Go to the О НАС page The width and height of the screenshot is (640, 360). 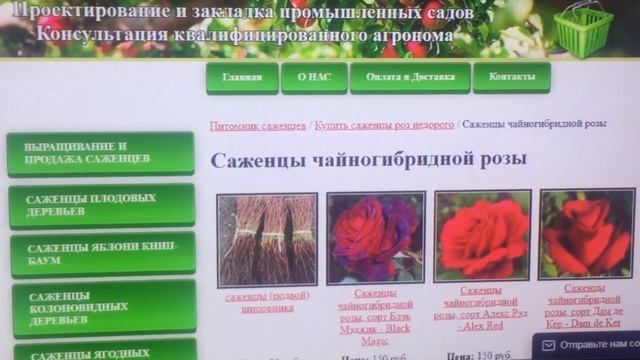click(314, 78)
